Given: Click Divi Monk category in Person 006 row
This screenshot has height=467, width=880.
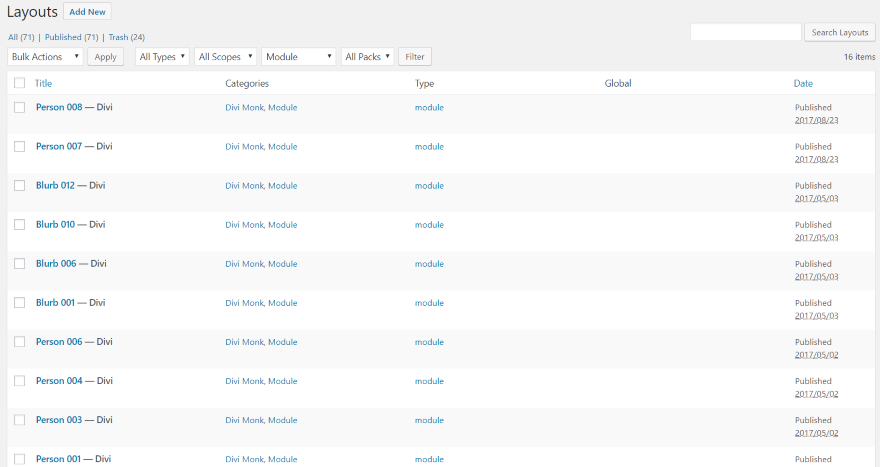Looking at the screenshot, I should pyautogui.click(x=244, y=342).
